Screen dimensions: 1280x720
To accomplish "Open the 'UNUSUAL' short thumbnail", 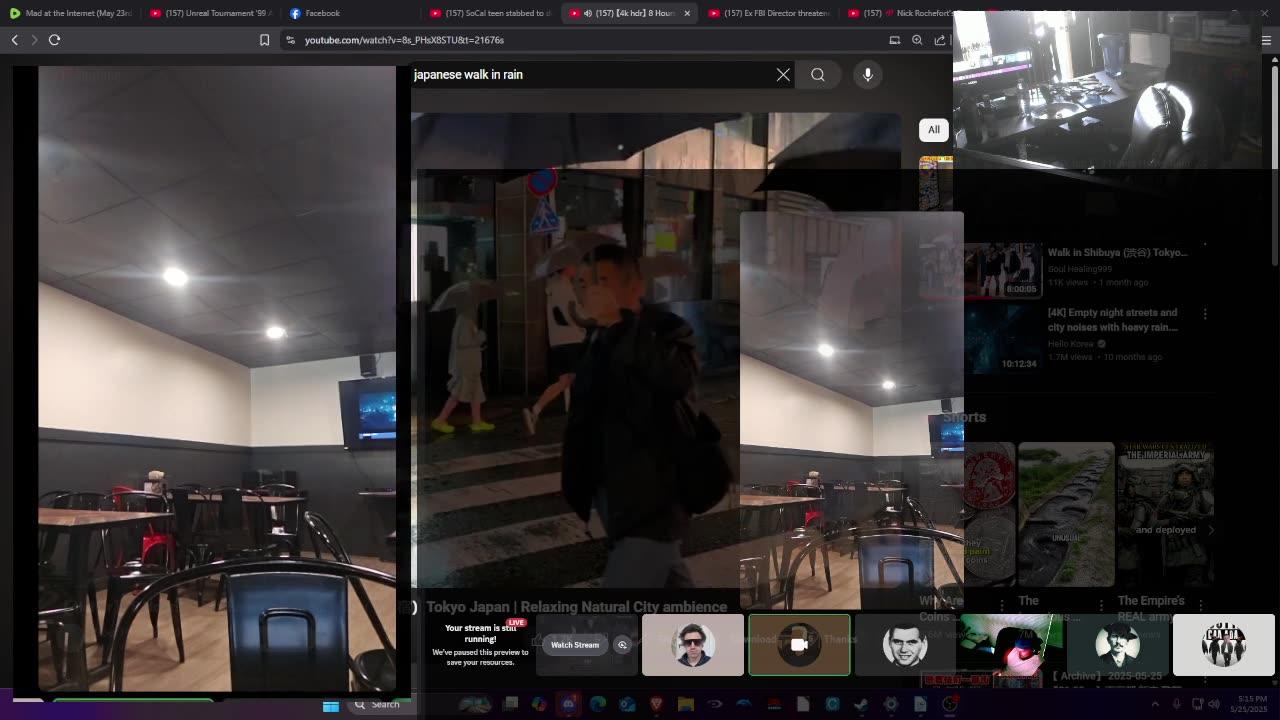I will [x=1066, y=515].
